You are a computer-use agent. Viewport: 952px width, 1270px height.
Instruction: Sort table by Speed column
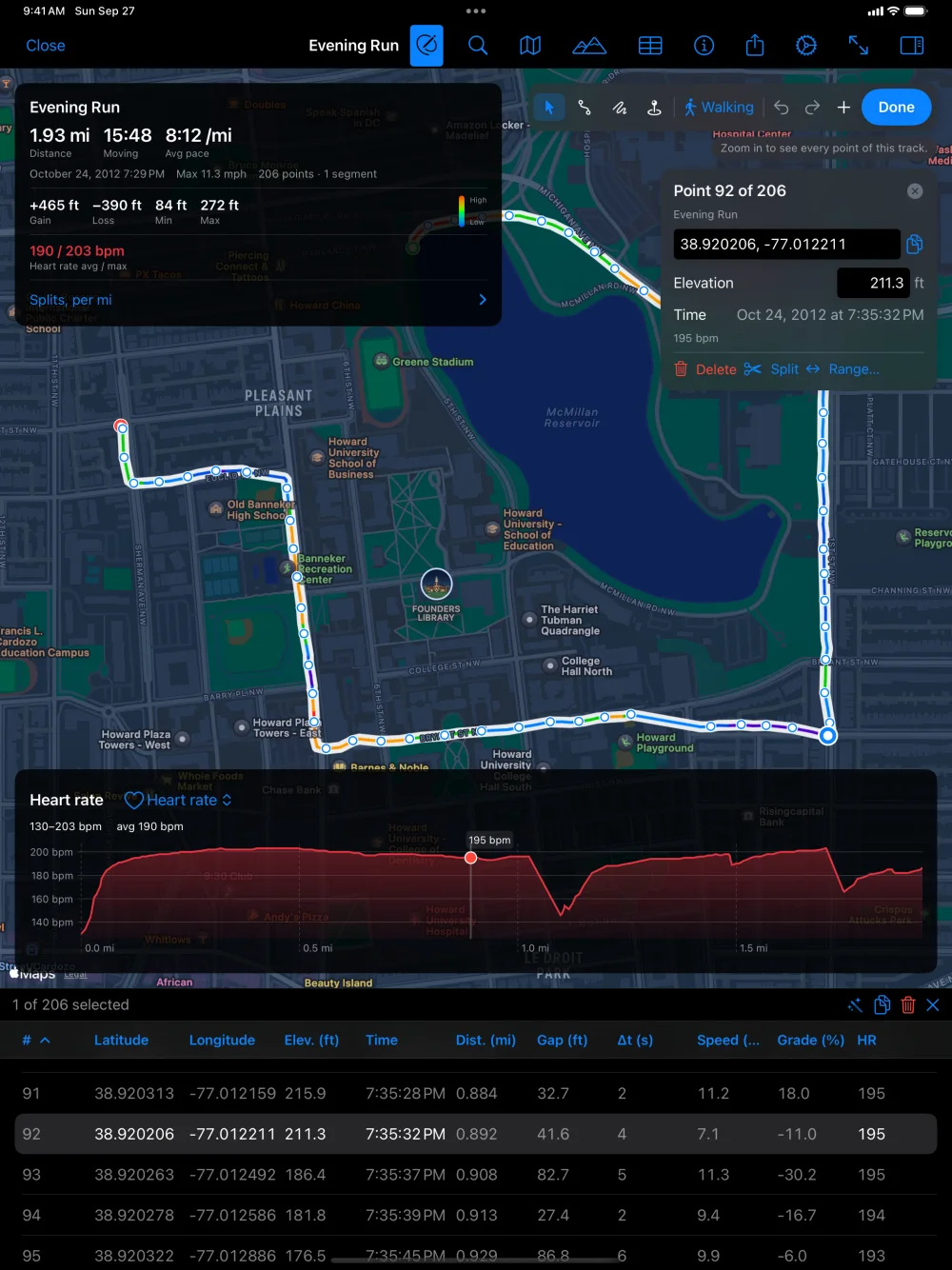point(728,1041)
